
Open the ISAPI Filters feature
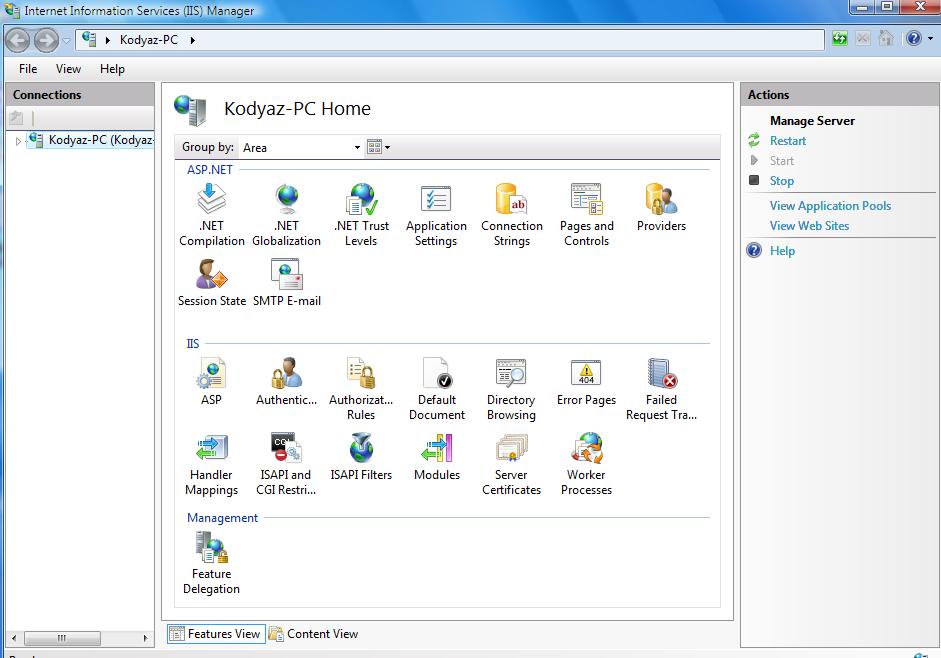(361, 457)
